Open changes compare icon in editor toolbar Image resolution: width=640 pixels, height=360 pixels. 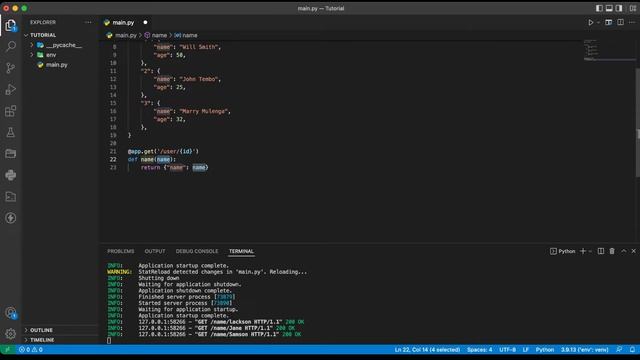(x=609, y=22)
